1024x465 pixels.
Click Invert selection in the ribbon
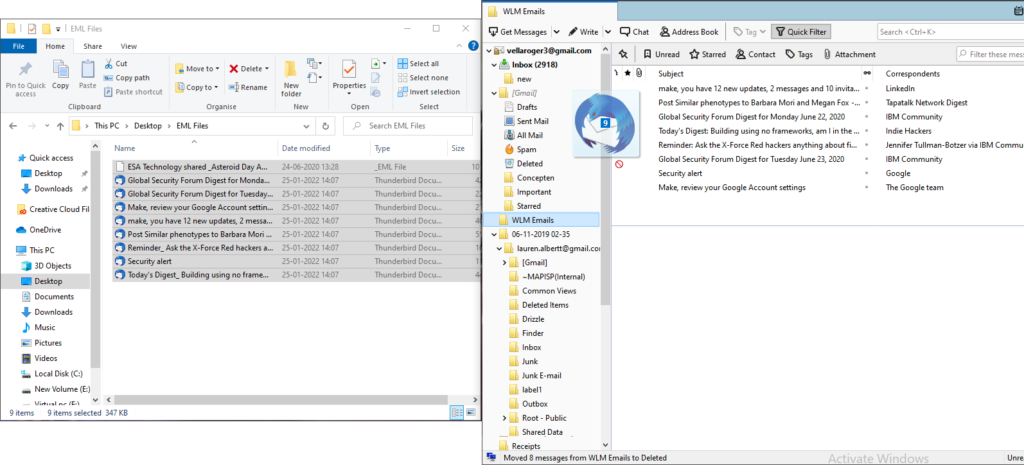click(426, 92)
